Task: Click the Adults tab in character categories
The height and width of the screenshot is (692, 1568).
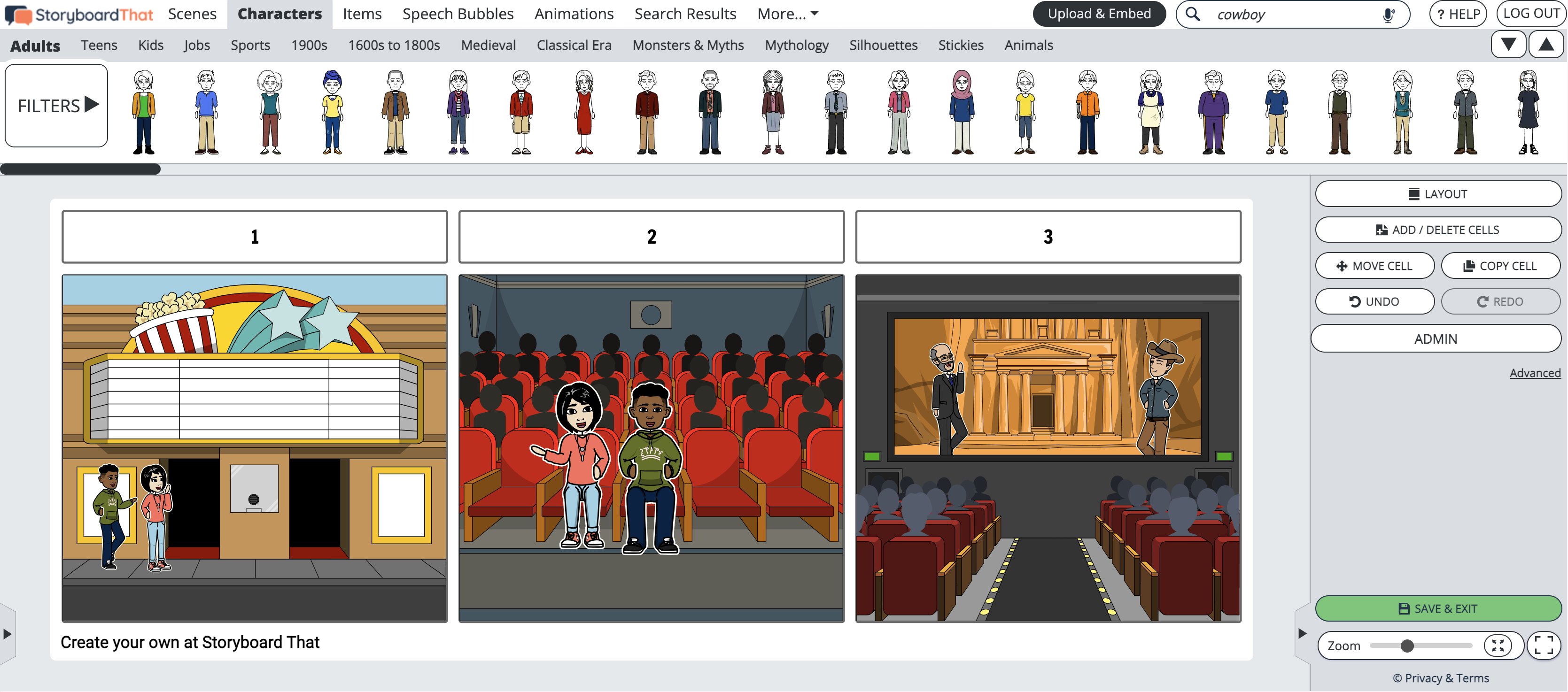Action: tap(33, 44)
